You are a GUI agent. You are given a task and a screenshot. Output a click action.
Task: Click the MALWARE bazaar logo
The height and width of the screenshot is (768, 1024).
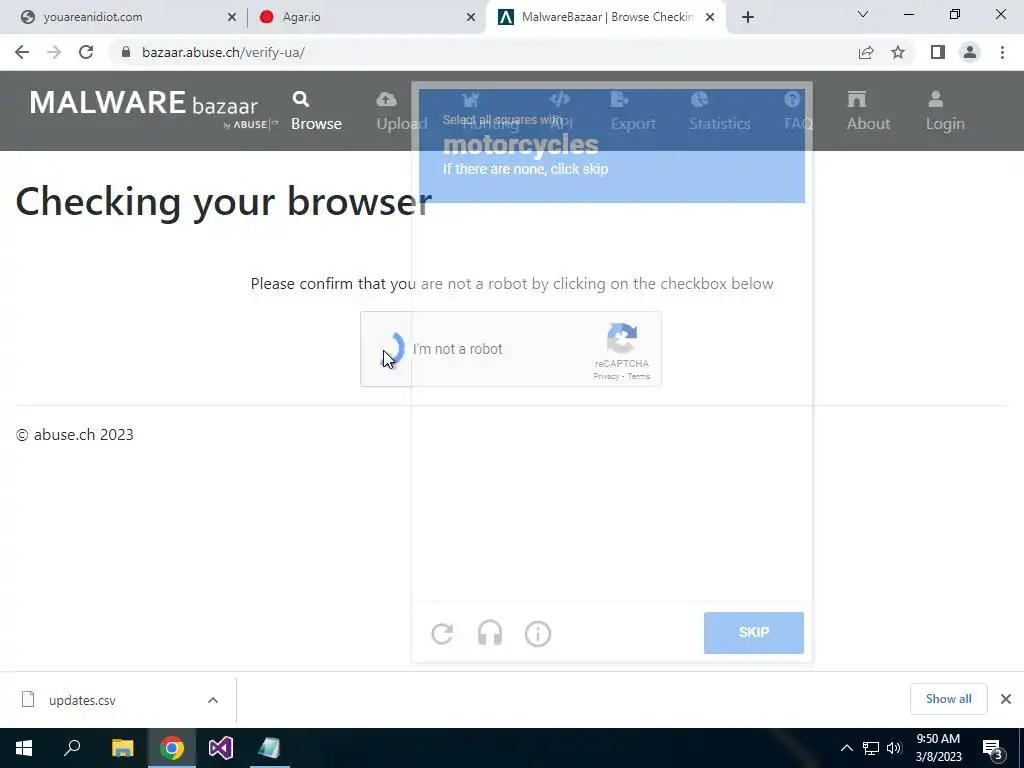[153, 108]
